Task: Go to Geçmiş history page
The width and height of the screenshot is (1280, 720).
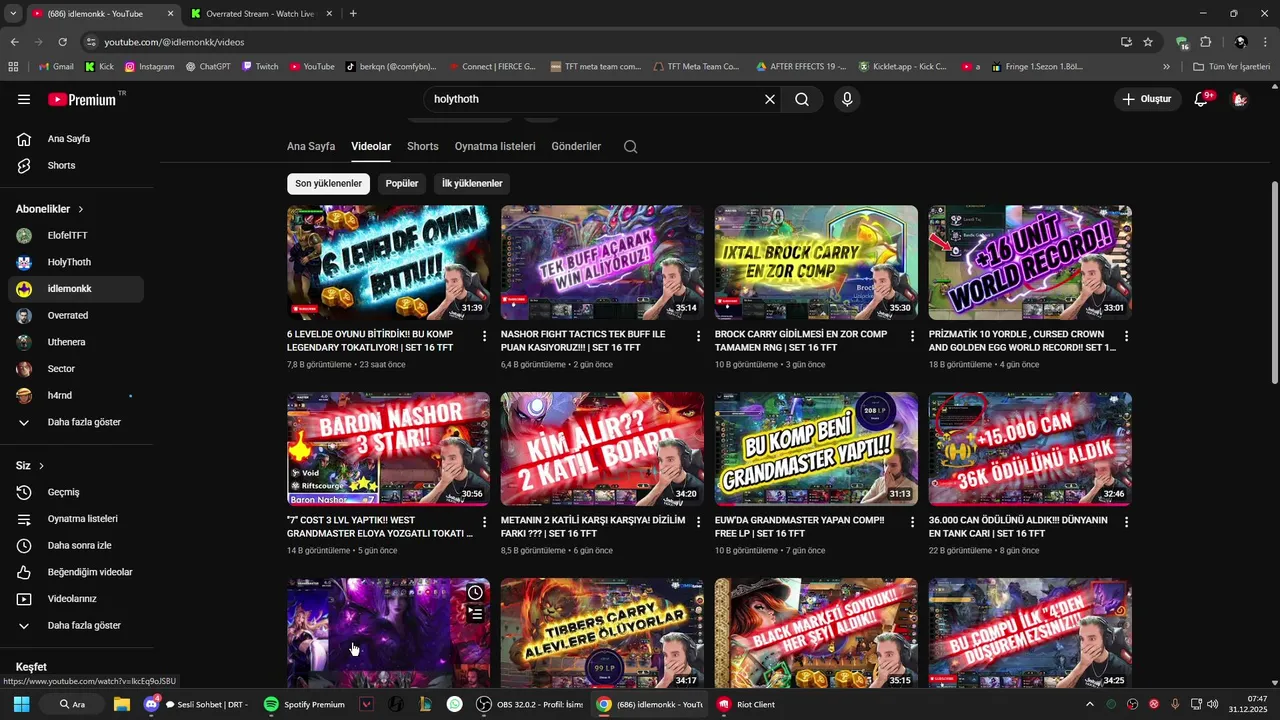Action: coord(76,492)
